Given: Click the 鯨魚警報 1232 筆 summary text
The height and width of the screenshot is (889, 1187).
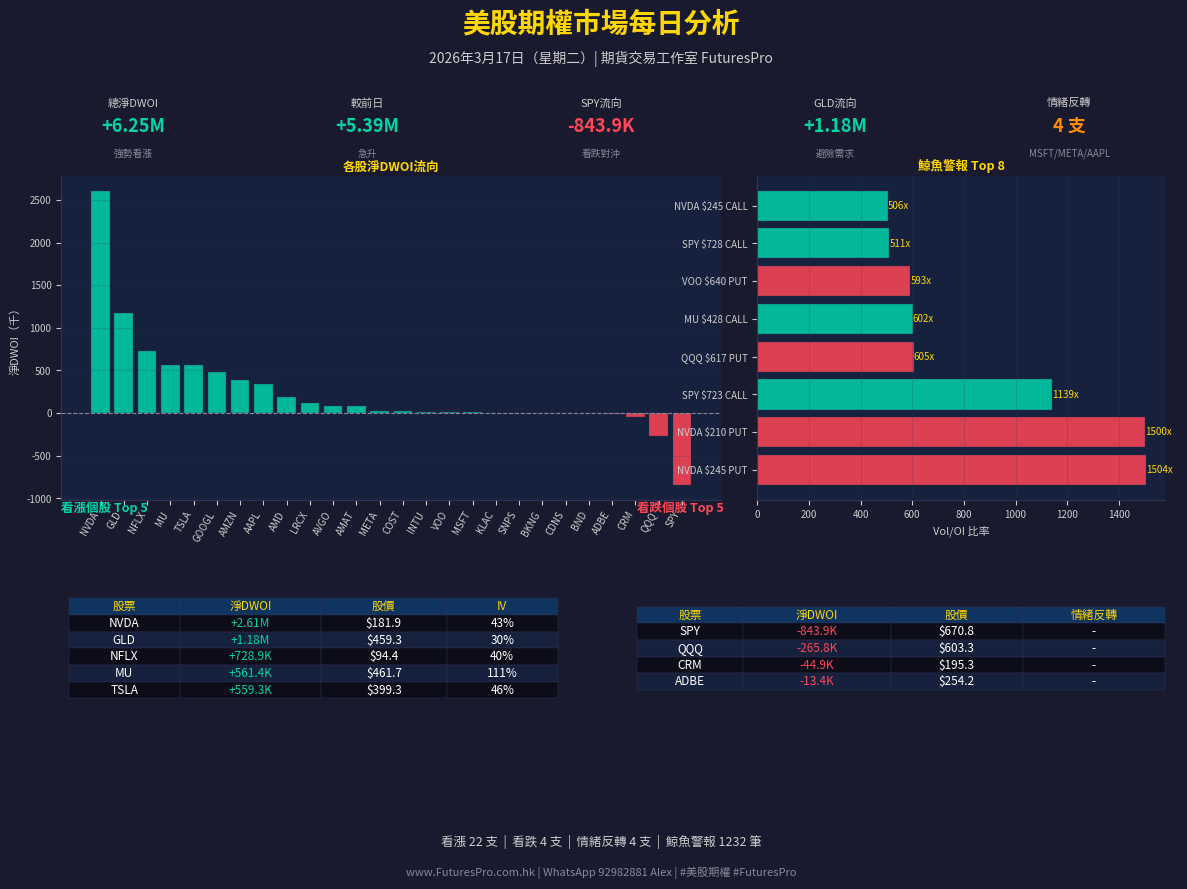Looking at the screenshot, I should coord(713,841).
